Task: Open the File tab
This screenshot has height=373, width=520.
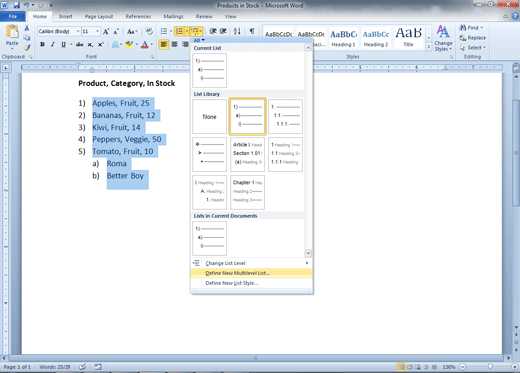Action: click(x=13, y=16)
